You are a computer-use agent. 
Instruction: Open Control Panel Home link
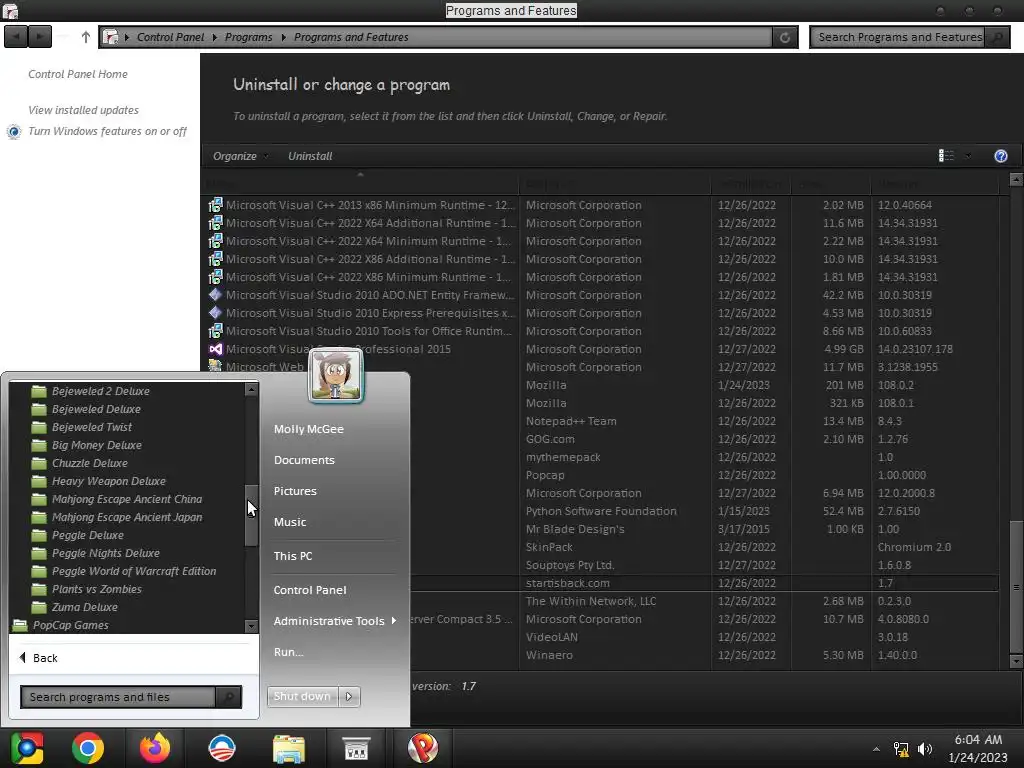click(78, 74)
